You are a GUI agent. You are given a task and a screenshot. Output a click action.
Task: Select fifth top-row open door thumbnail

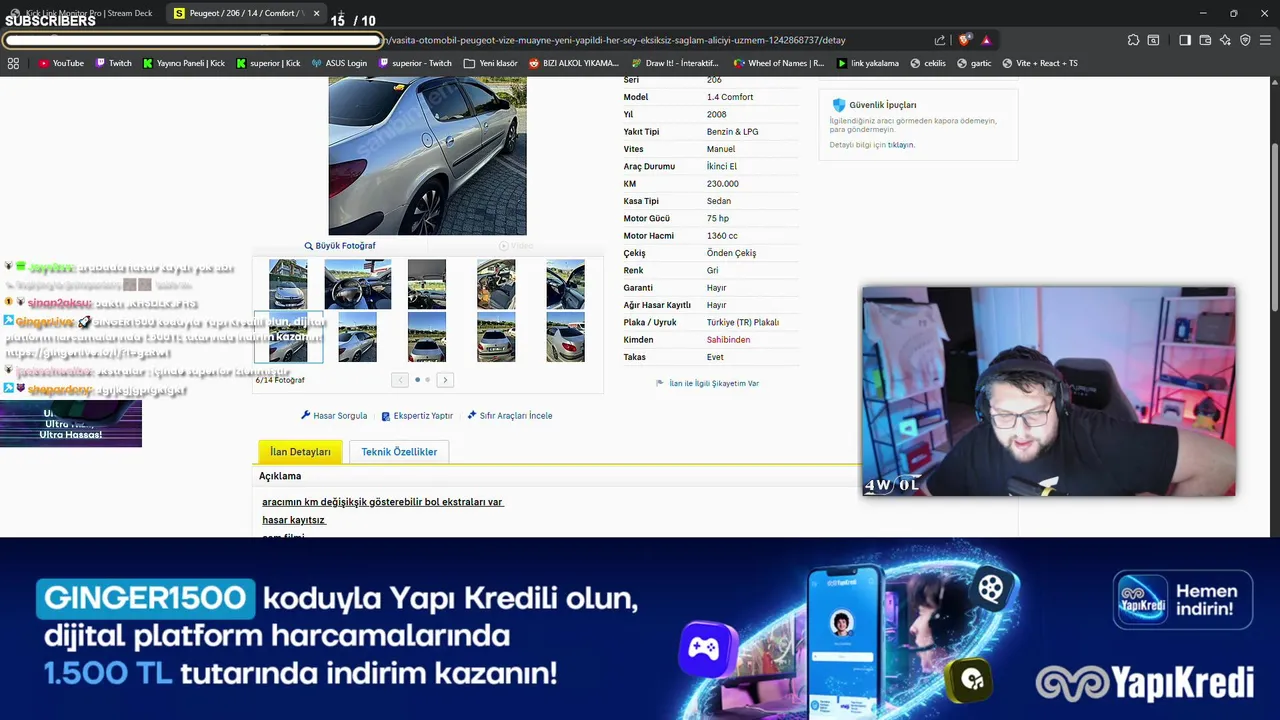coord(565,284)
